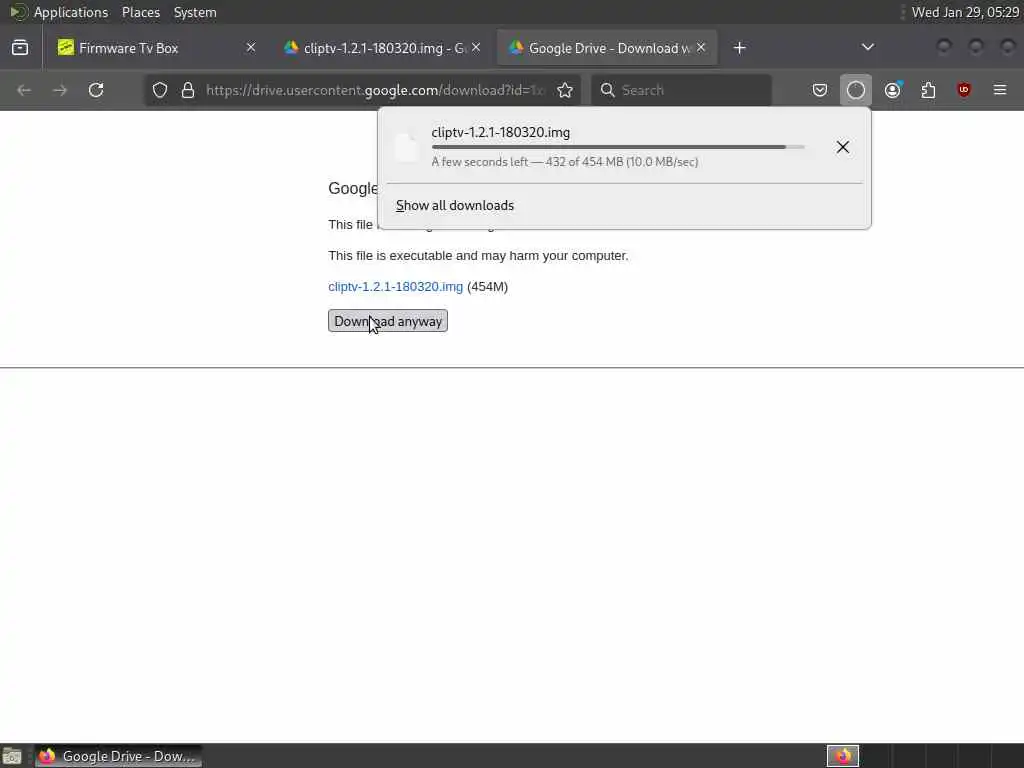The image size is (1024, 768).
Task: Click the download progress bar
Action: 618,147
